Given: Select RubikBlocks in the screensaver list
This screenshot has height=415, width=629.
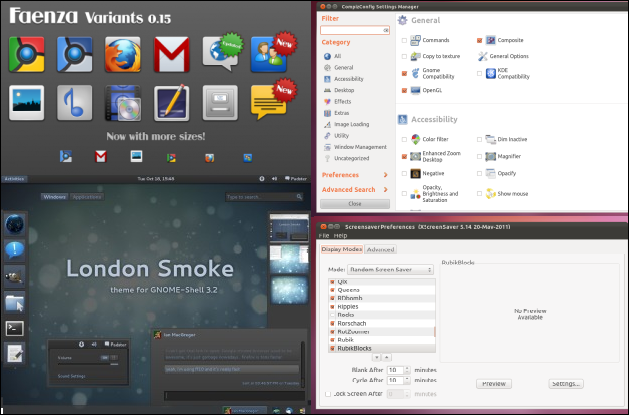Looking at the screenshot, I should (381, 348).
